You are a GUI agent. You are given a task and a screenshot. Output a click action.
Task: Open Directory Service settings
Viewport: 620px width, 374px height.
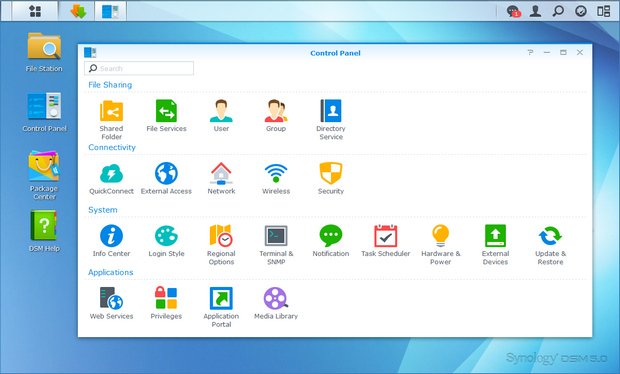(x=331, y=119)
